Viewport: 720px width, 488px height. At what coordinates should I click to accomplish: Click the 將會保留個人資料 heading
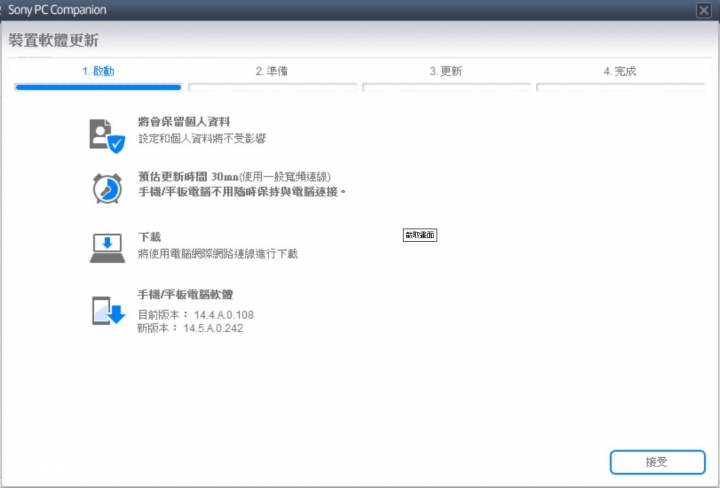pyautogui.click(x=184, y=122)
